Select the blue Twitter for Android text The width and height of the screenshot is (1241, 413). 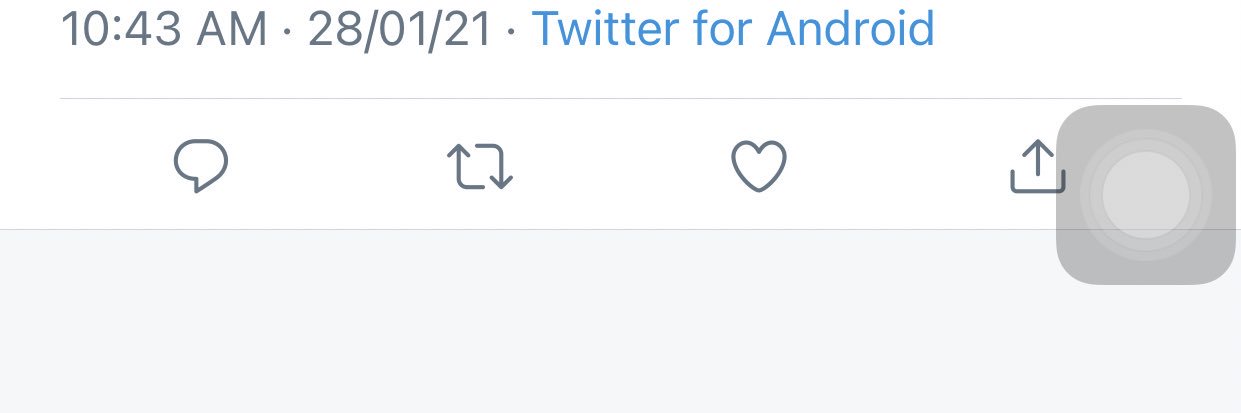pos(733,30)
